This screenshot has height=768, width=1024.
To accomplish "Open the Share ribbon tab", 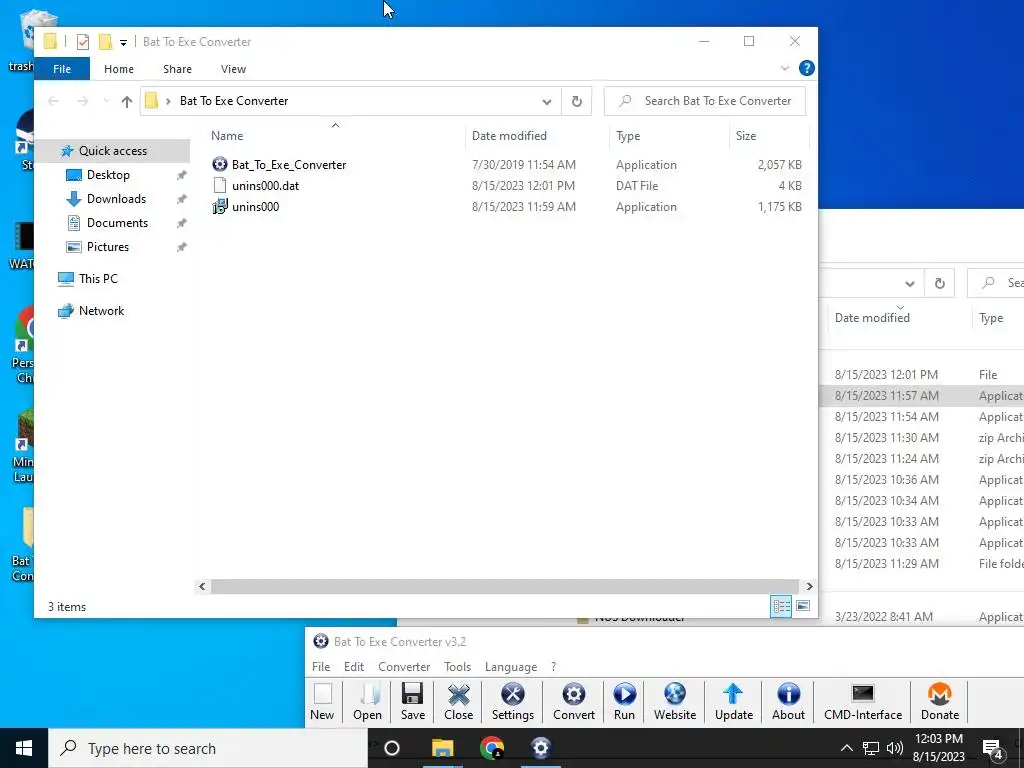I will (178, 69).
